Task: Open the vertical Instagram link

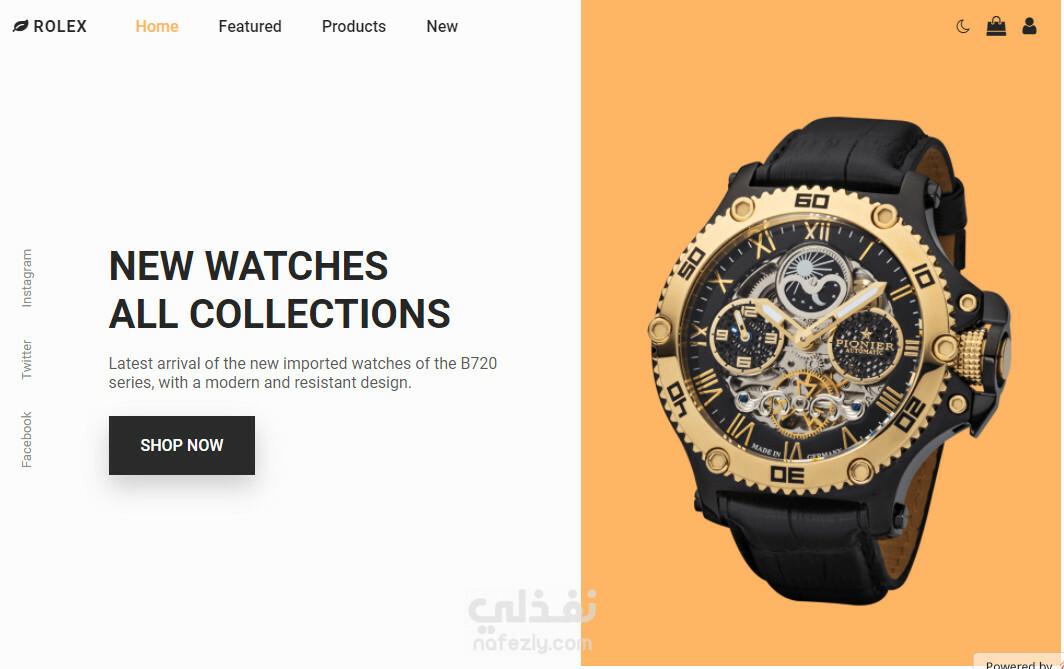Action: pos(26,278)
